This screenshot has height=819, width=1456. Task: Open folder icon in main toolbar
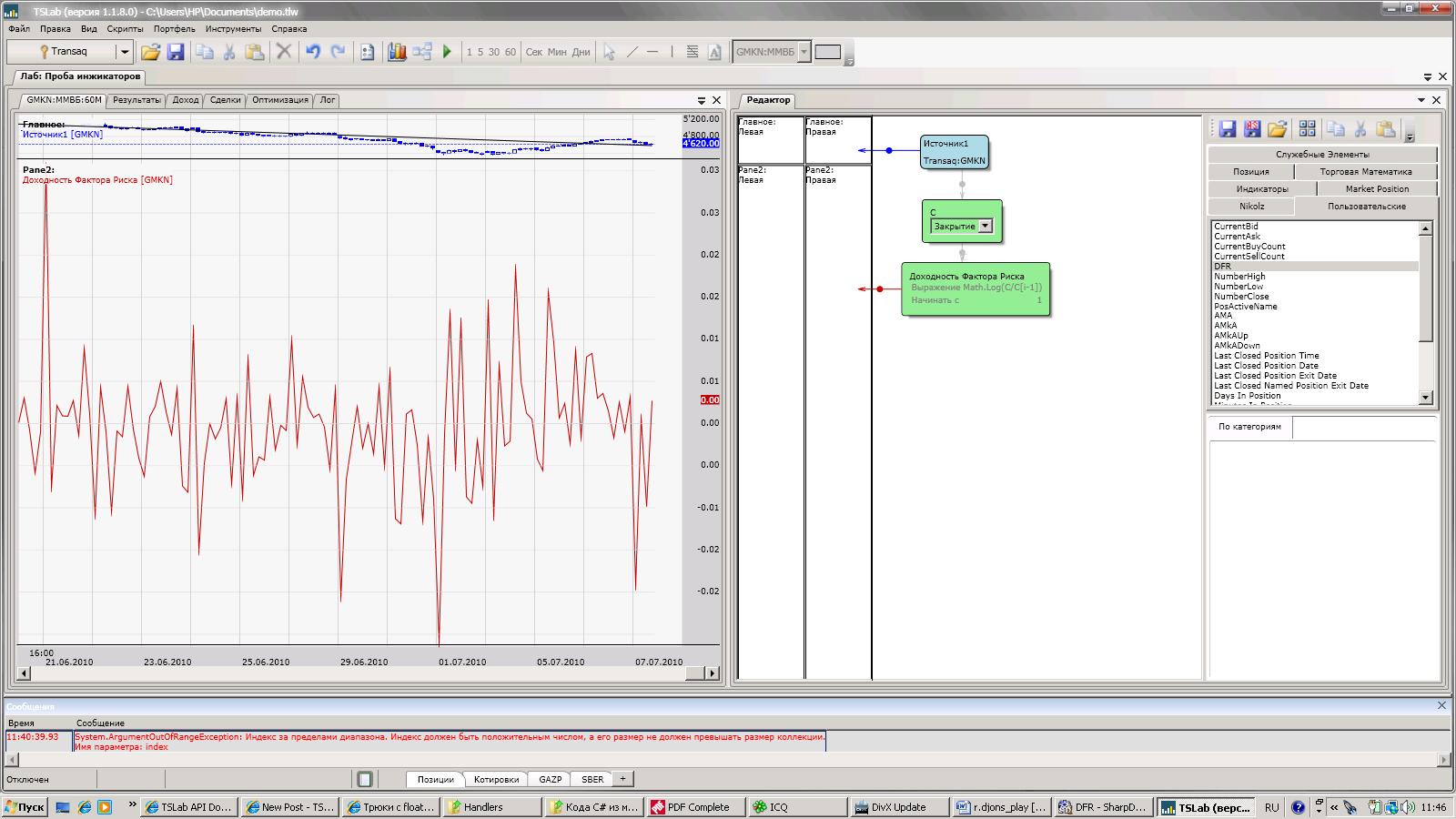click(150, 52)
